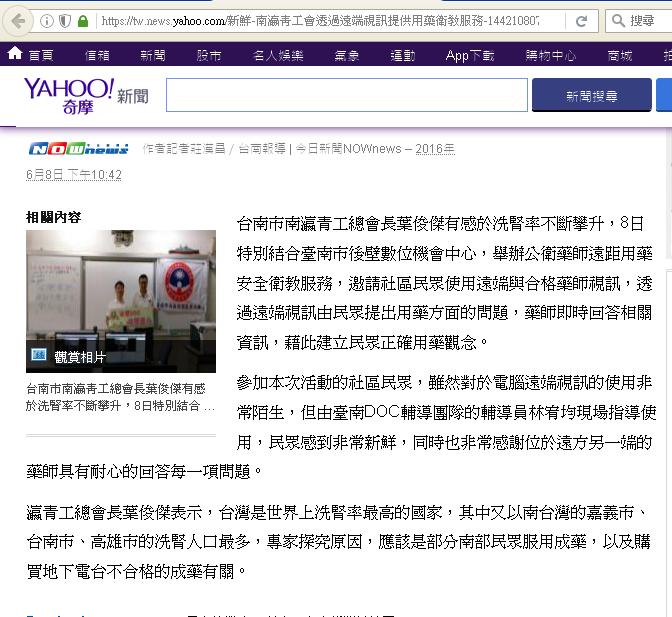Click the green padlock security icon

pos(83,21)
